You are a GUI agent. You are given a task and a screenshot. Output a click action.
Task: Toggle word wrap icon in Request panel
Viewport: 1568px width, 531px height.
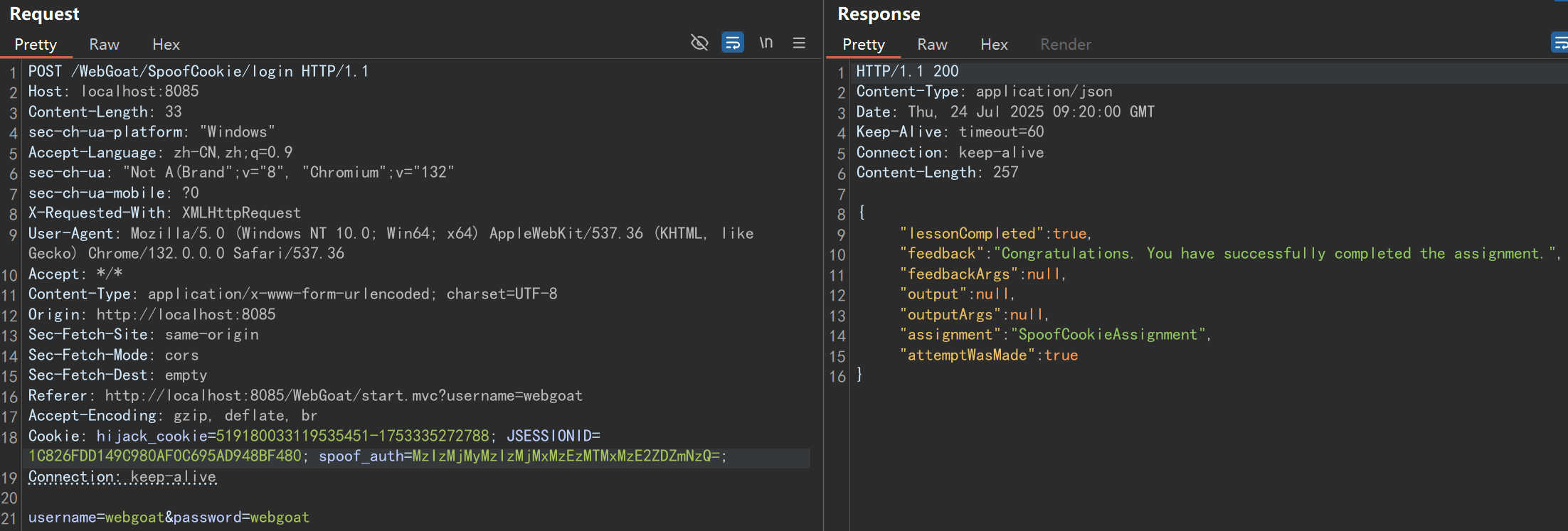click(x=732, y=43)
